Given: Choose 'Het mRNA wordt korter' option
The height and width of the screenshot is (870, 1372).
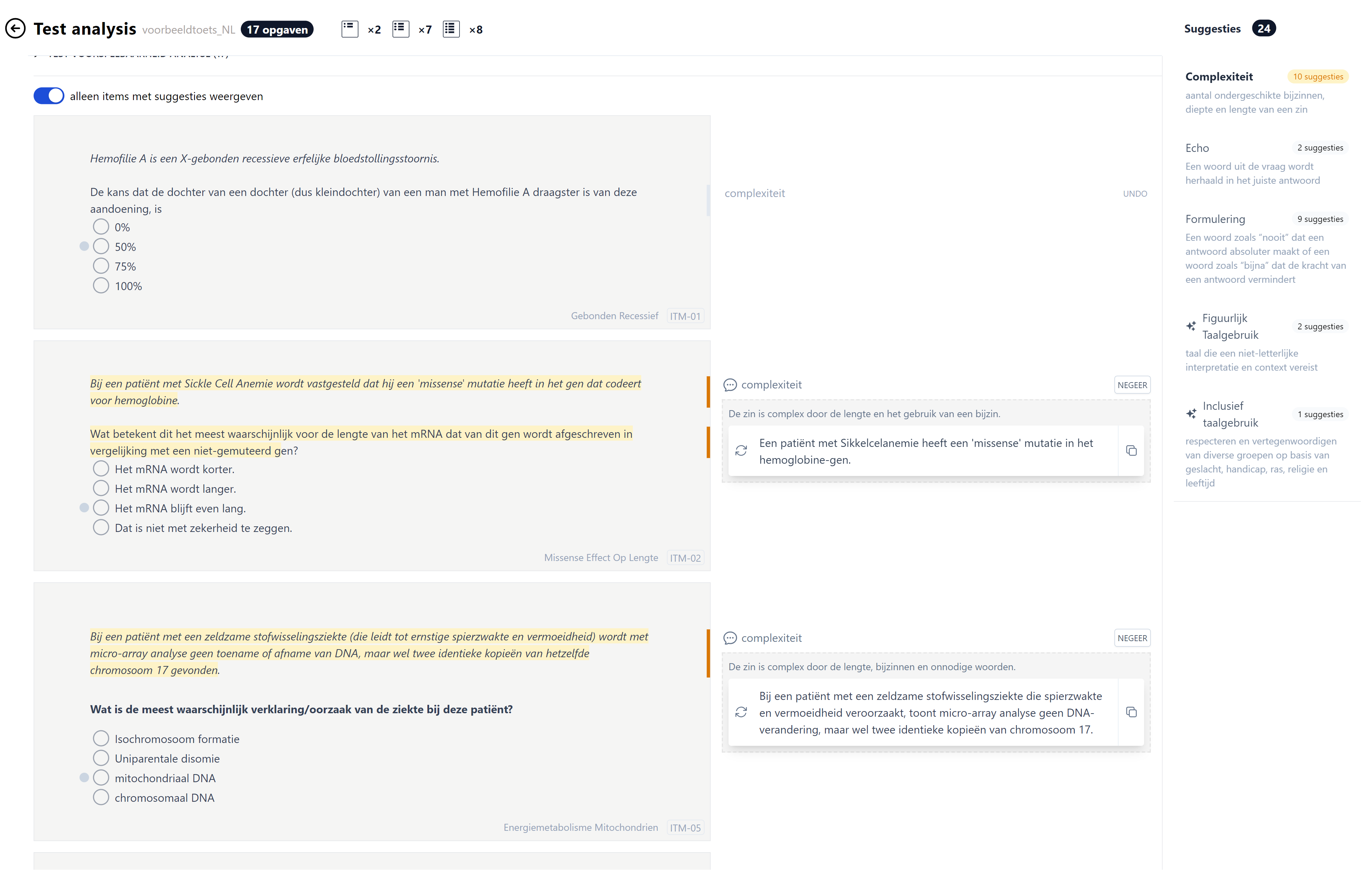Looking at the screenshot, I should click(x=101, y=468).
